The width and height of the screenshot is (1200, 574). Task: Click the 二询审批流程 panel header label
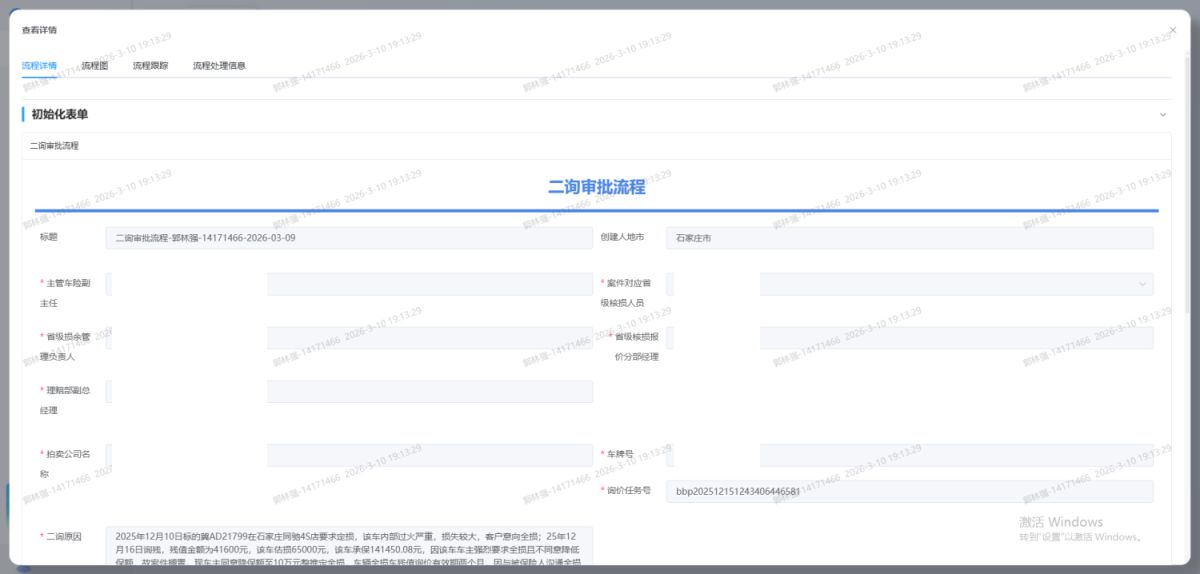click(54, 146)
